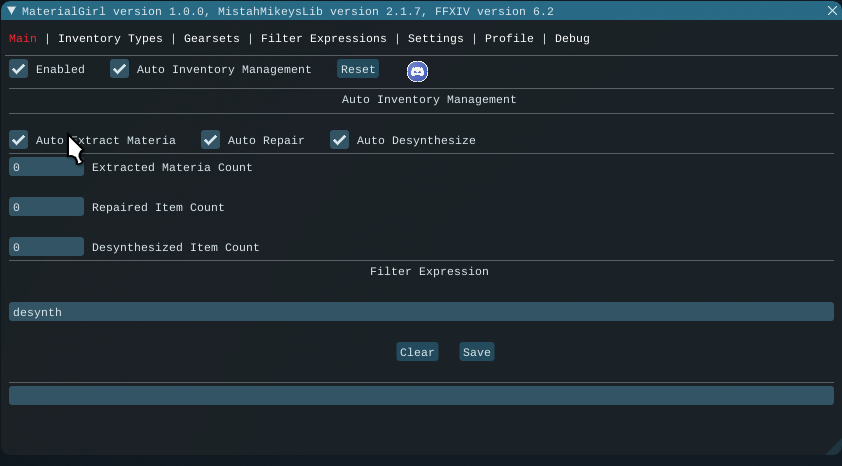This screenshot has width=842, height=466.
Task: Toggle the Enabled checkbox
Action: click(19, 69)
